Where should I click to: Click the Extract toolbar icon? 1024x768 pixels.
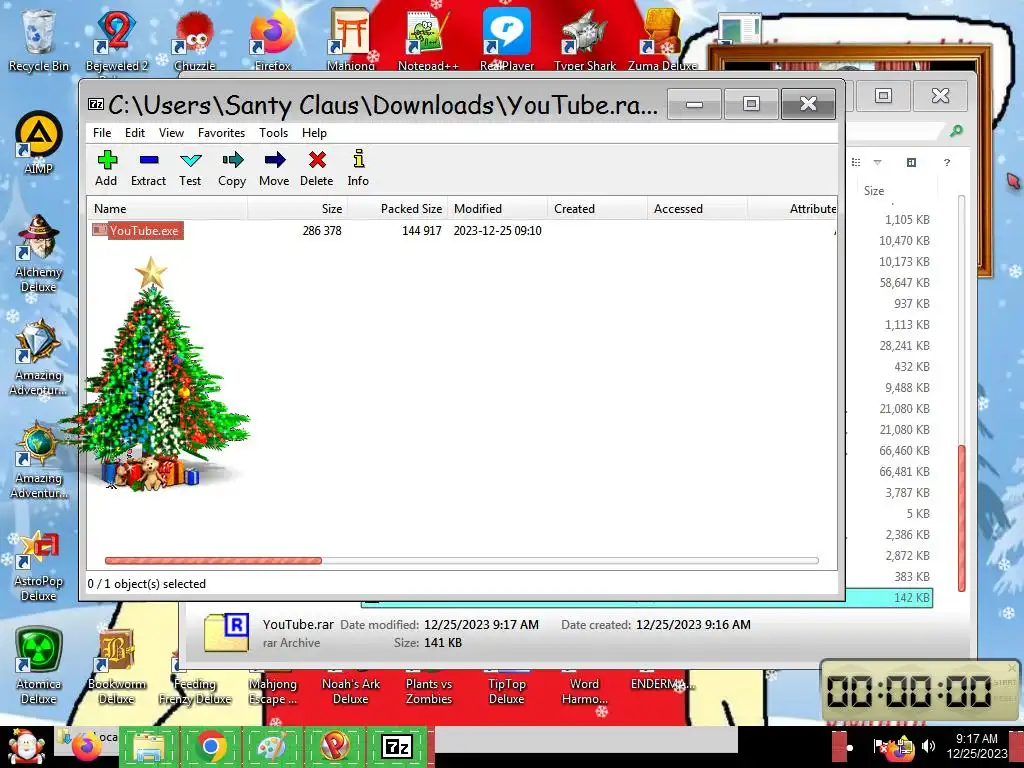tap(148, 168)
